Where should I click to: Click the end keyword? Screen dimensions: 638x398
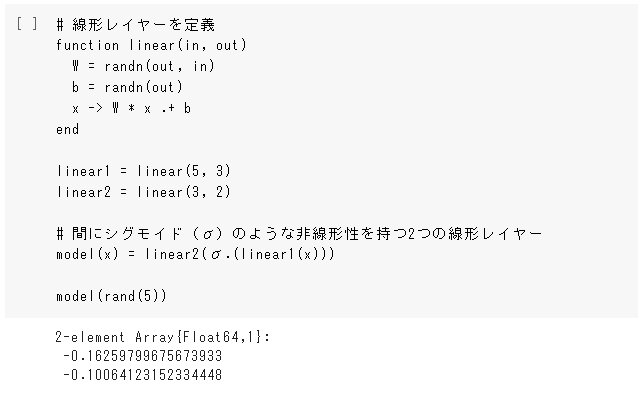(x=68, y=129)
